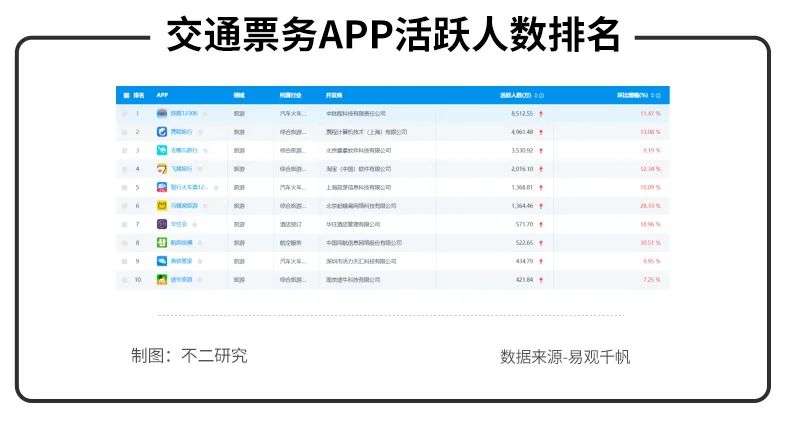
Task: Tick the checkbox in rank 4 row
Action: [x=124, y=169]
